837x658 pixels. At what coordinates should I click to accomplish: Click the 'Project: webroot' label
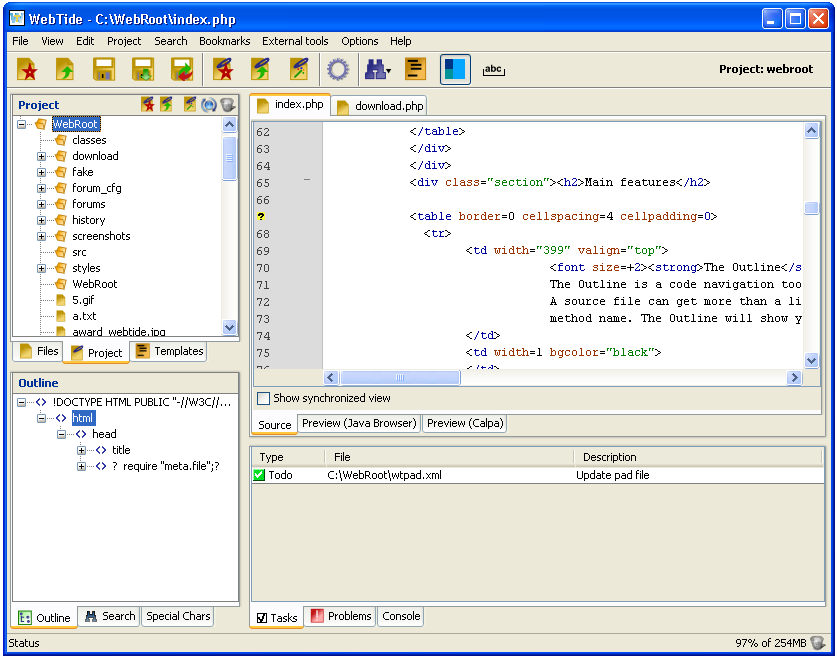click(765, 69)
